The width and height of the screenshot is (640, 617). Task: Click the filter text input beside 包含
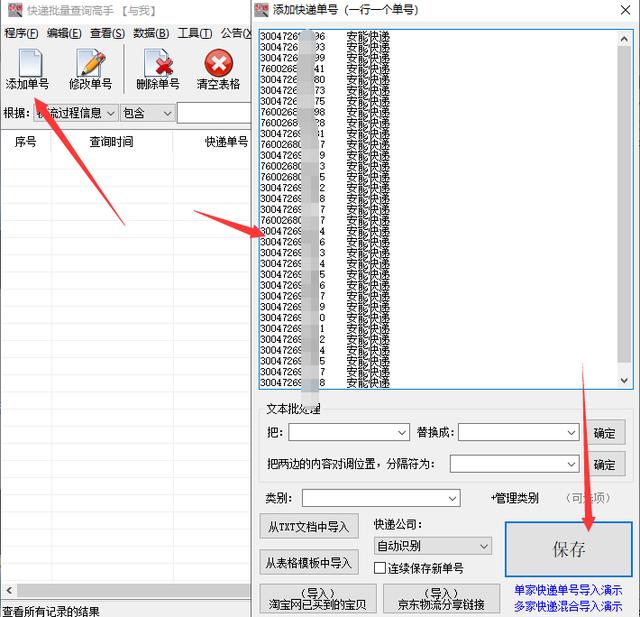tap(214, 113)
